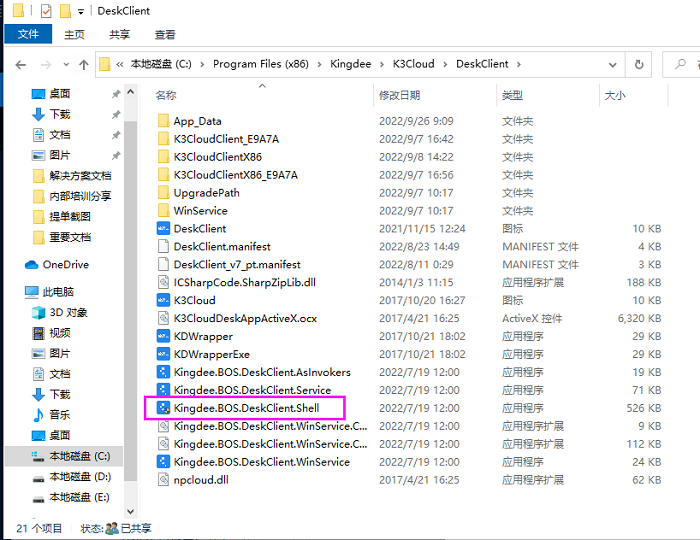The image size is (700, 540).
Task: Open the 文件 menu tab
Action: point(28,34)
